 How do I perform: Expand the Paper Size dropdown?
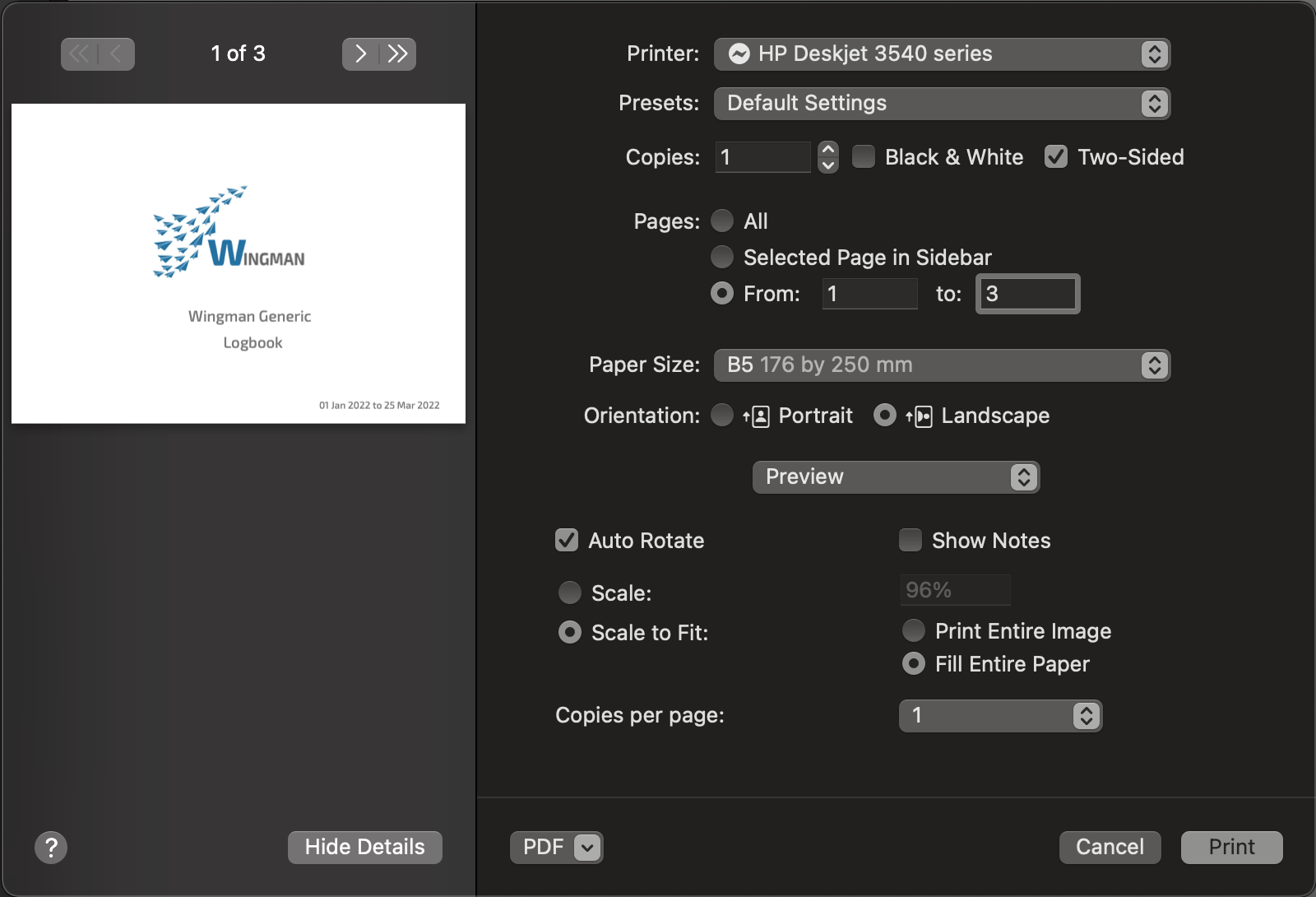pos(942,365)
